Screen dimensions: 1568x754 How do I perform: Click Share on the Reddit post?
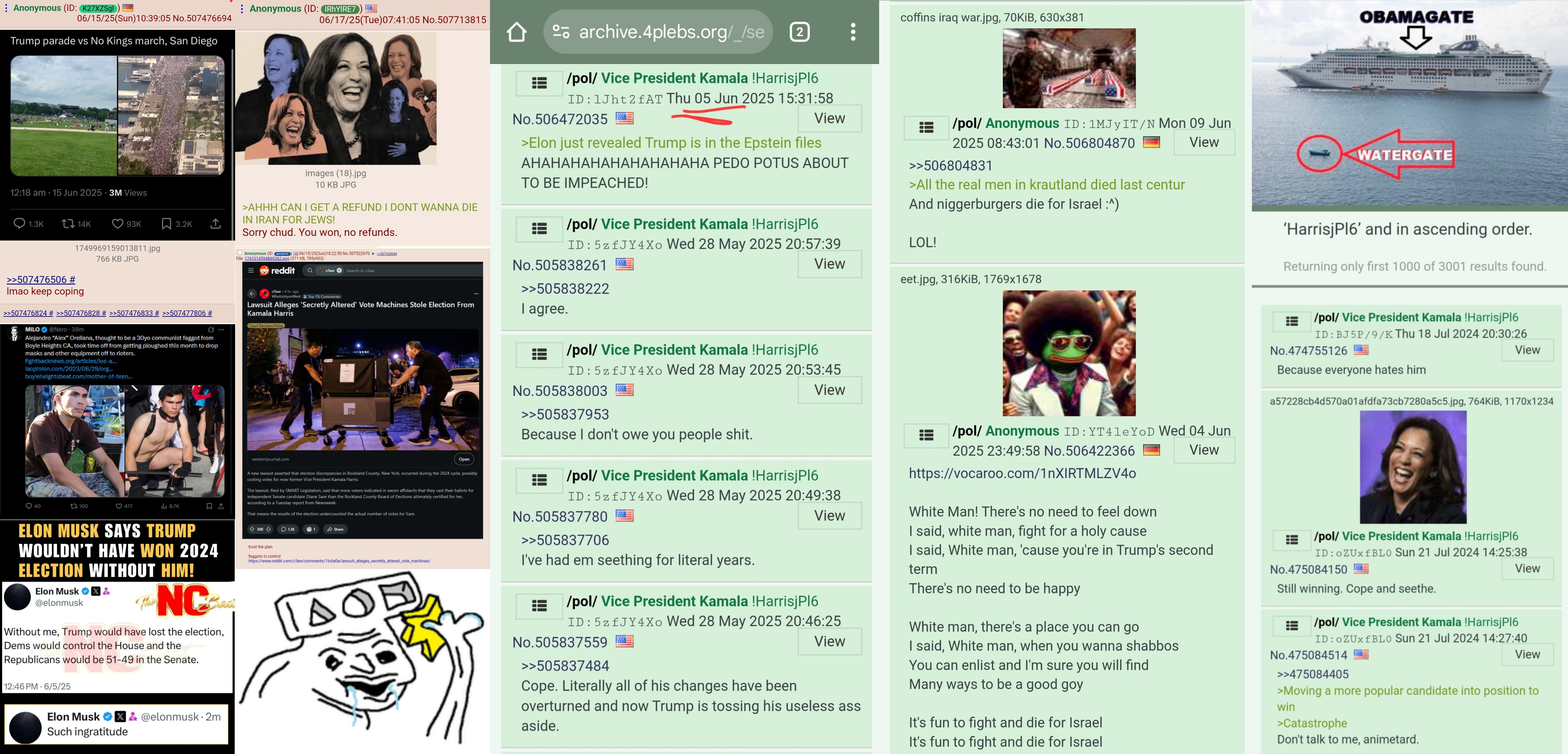[x=335, y=529]
